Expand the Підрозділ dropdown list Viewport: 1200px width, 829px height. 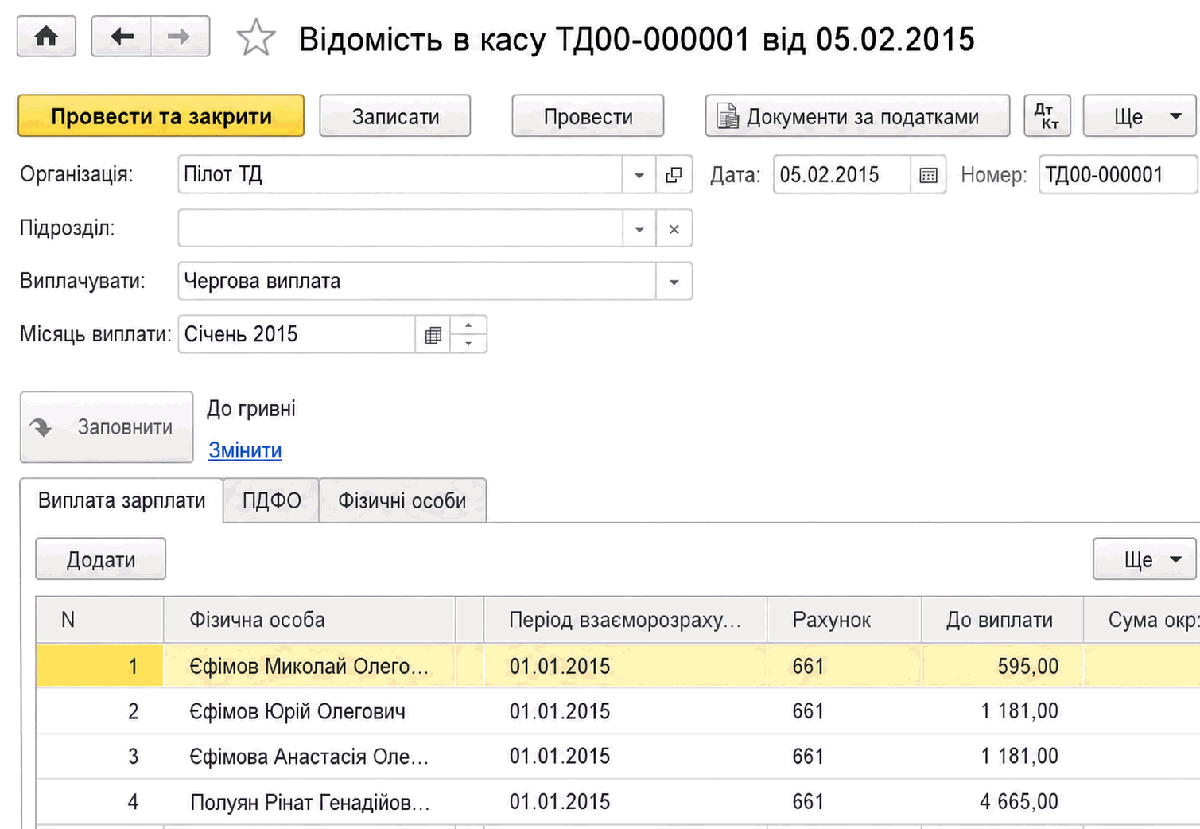(639, 229)
